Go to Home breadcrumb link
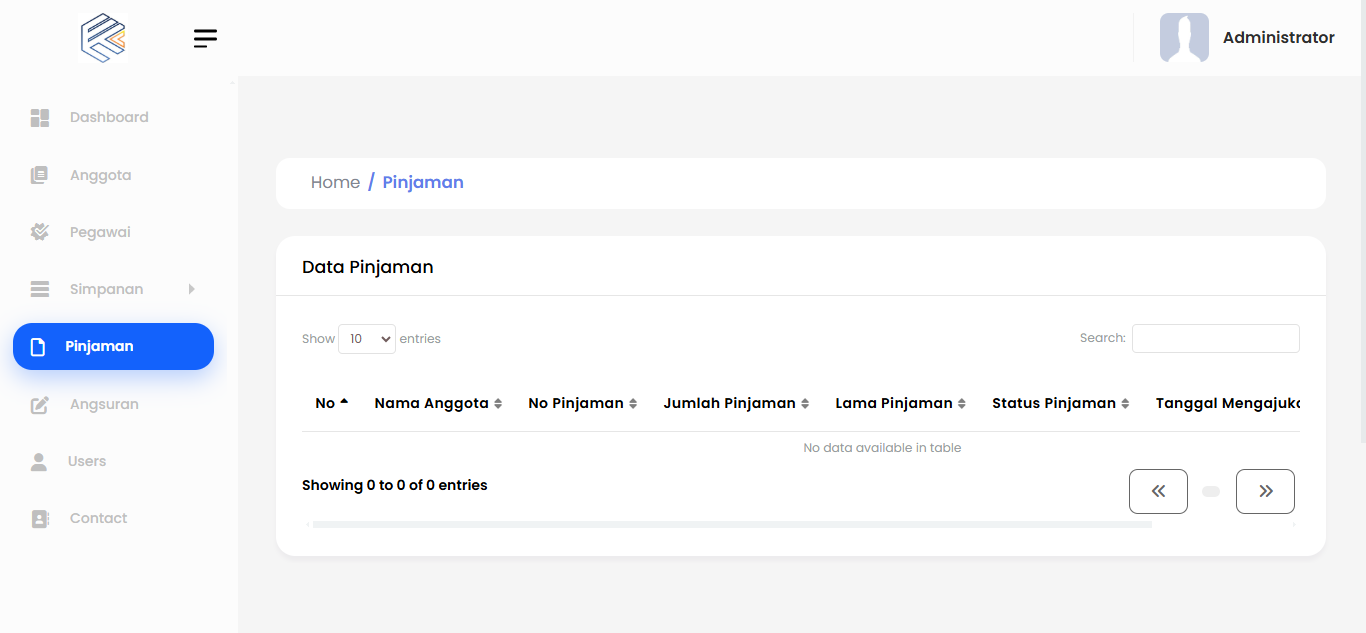Image resolution: width=1366 pixels, height=633 pixels. [x=335, y=182]
